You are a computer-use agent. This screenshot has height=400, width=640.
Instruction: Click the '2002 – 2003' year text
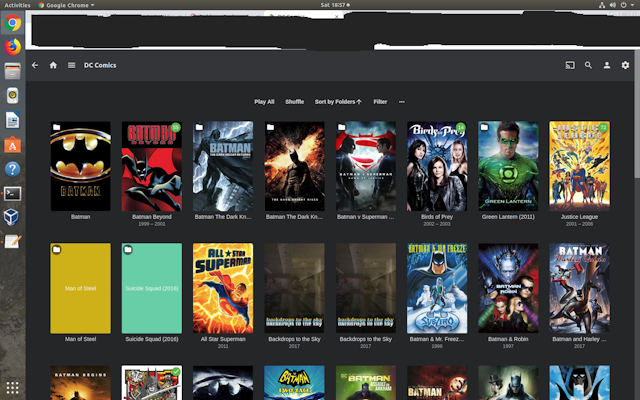point(437,224)
